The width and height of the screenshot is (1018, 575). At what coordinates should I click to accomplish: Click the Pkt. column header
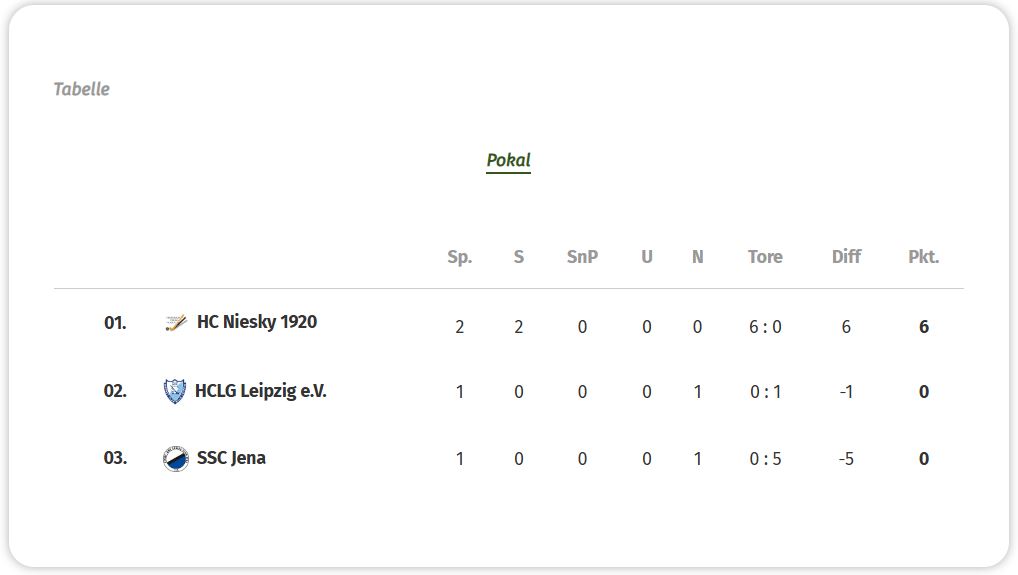click(x=923, y=257)
